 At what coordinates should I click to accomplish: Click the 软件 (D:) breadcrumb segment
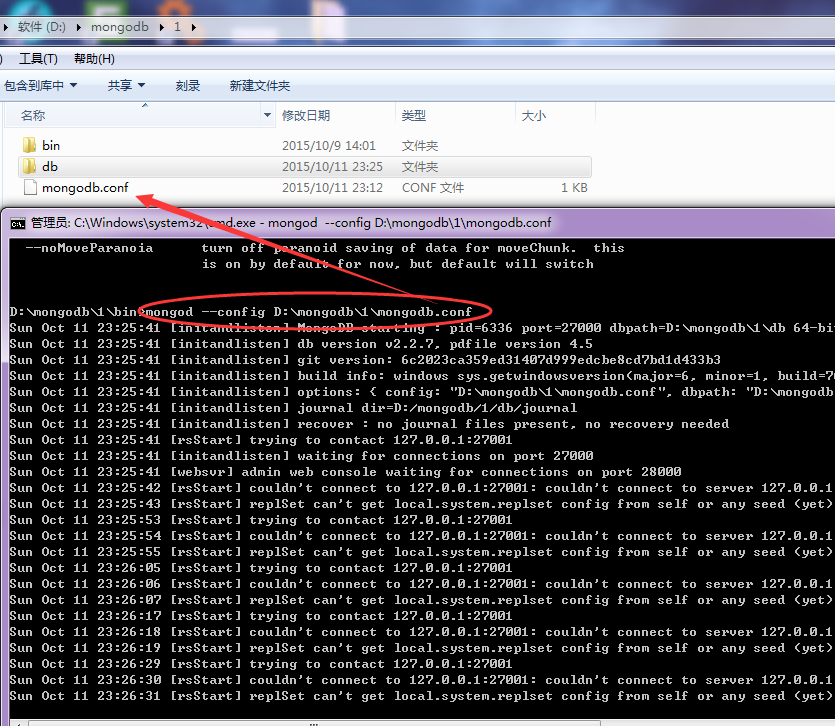pos(43,27)
